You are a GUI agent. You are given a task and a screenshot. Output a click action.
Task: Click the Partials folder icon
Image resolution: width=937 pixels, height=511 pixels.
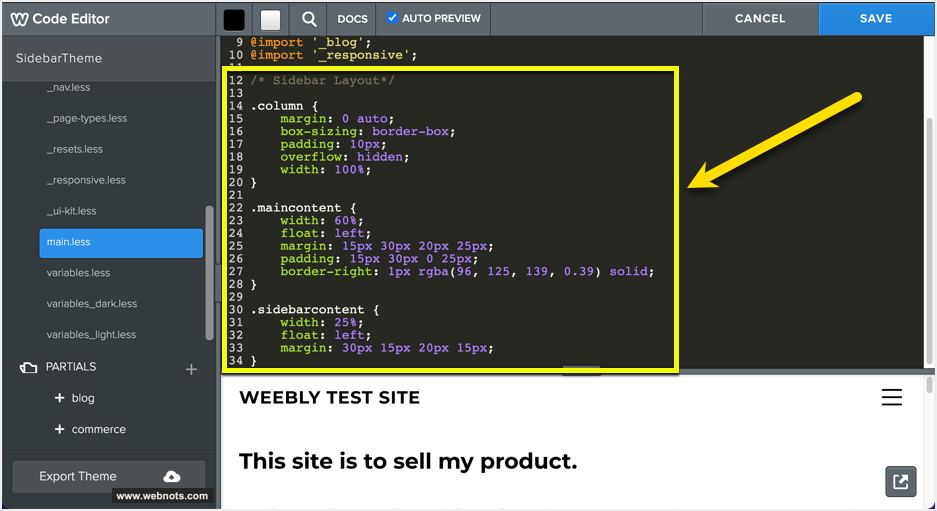pyautogui.click(x=28, y=368)
